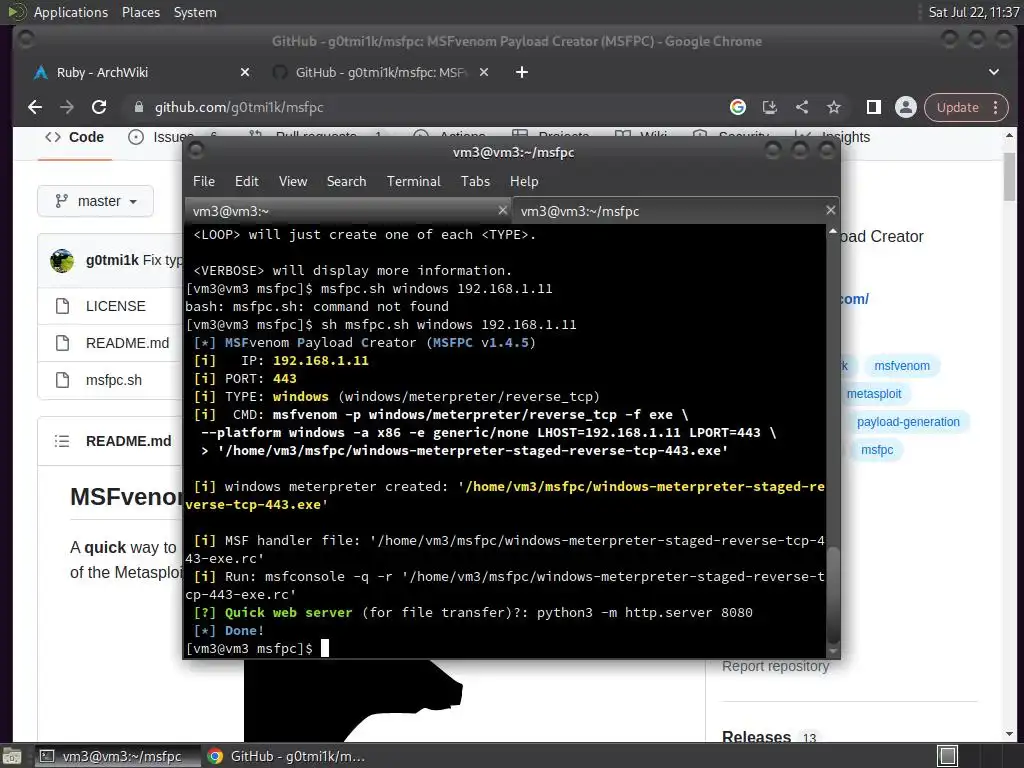Open a new Chrome tab
1024x768 pixels.
coord(522,72)
